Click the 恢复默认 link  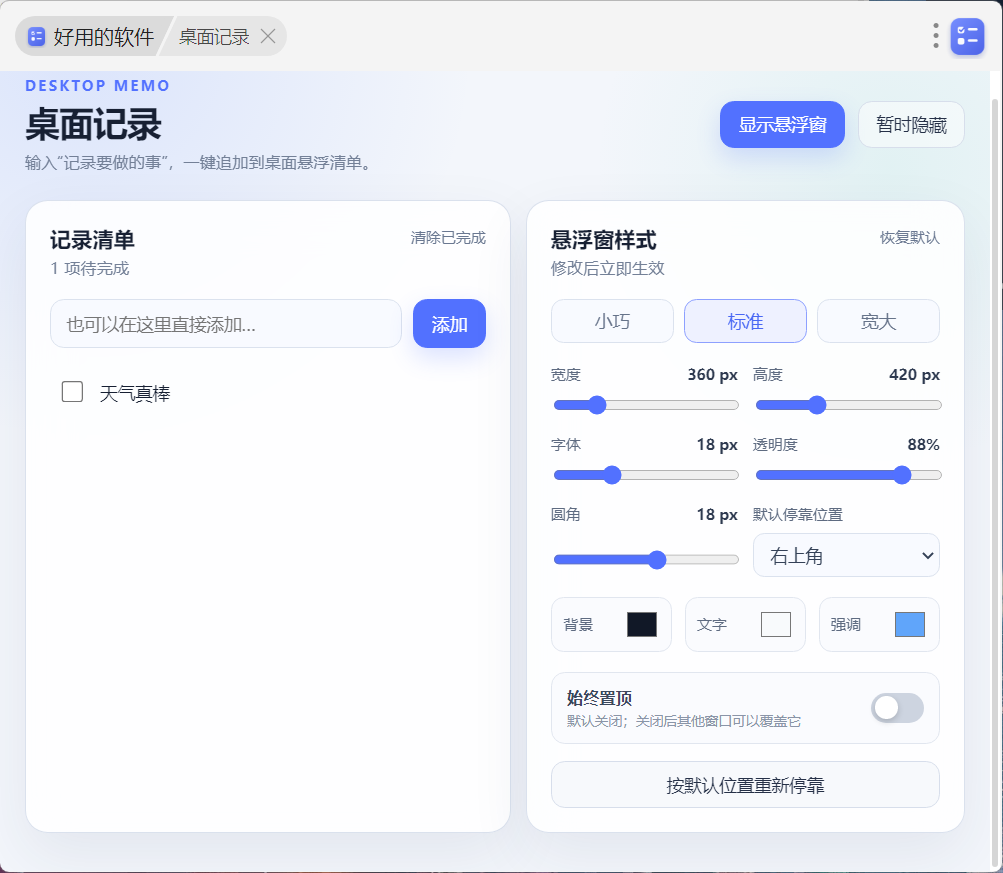coord(909,238)
